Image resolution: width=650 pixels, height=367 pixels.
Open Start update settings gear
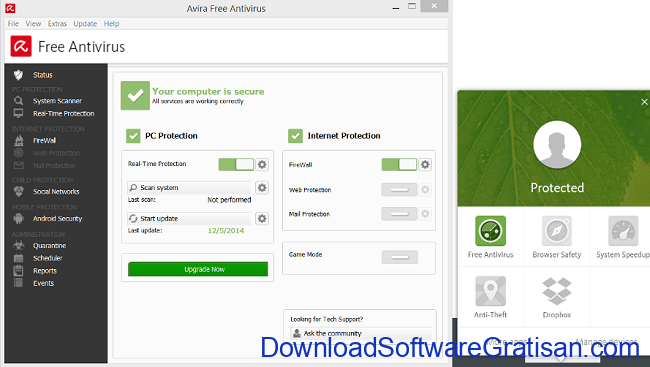click(262, 219)
